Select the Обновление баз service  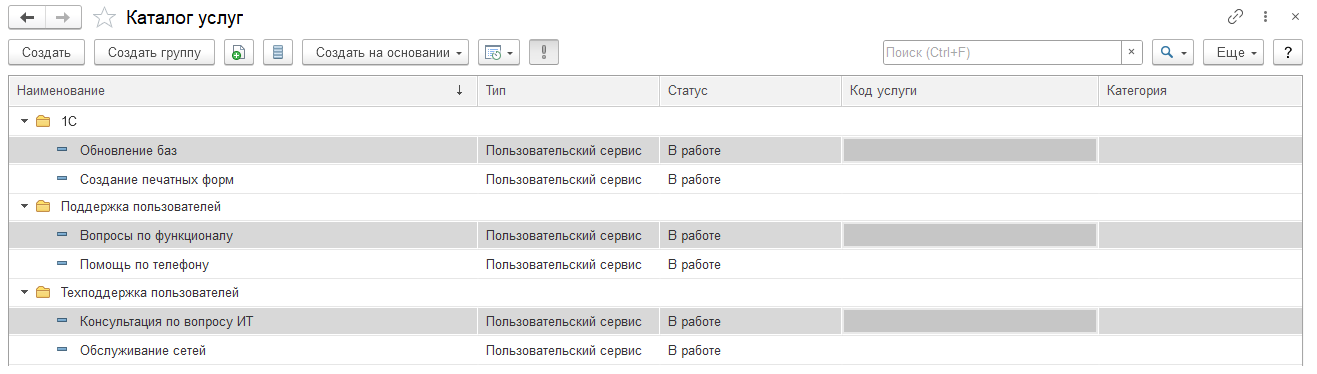tap(128, 150)
